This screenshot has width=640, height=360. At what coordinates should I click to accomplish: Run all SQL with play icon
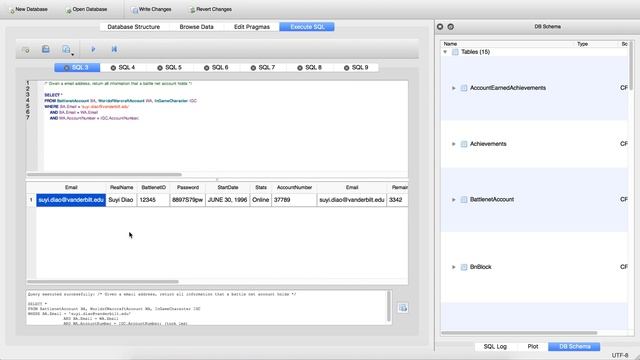(93, 49)
